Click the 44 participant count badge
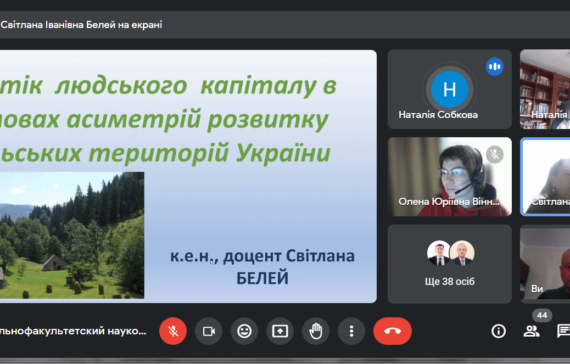Image resolution: width=570 pixels, height=364 pixels. pyautogui.click(x=542, y=315)
